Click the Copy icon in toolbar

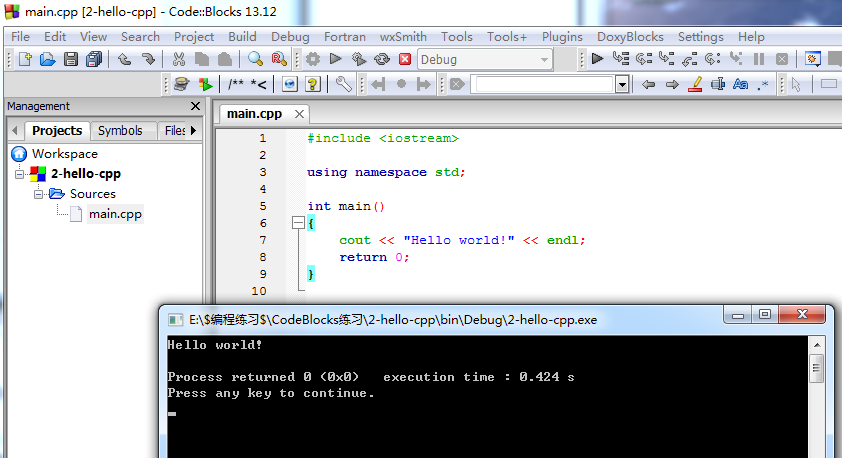pyautogui.click(x=202, y=59)
